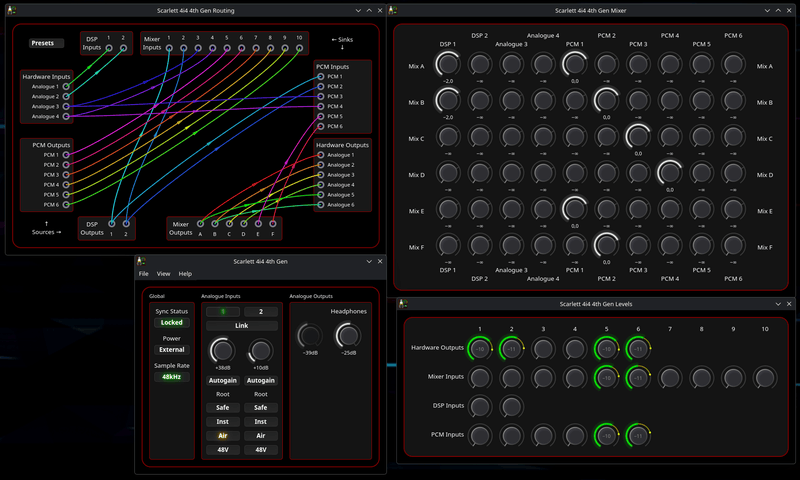The height and width of the screenshot is (480, 800).
Task: Click the Mixer window's app icon
Action: point(393,10)
